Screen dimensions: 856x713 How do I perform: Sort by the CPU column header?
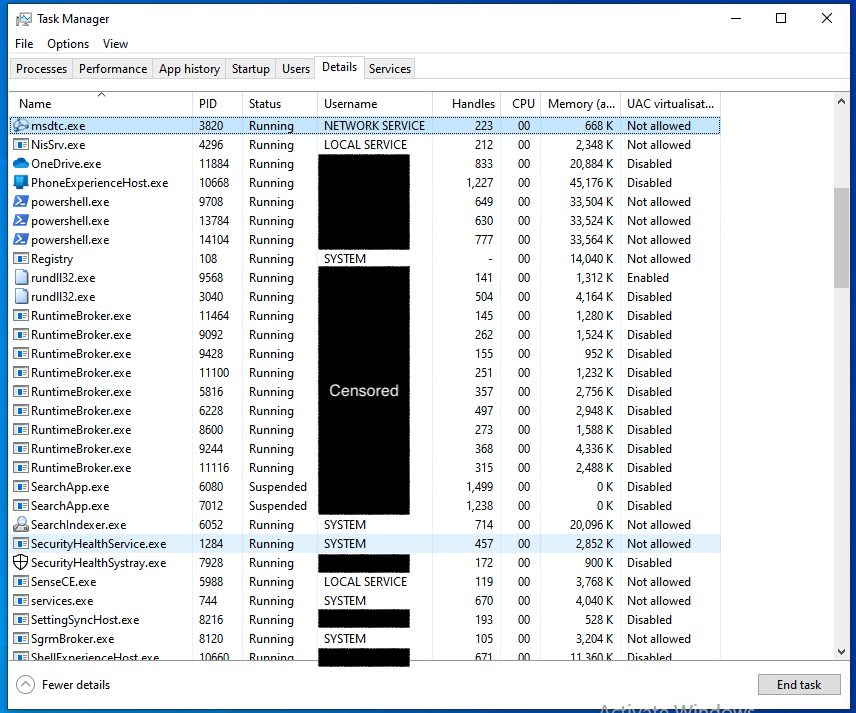(x=520, y=104)
